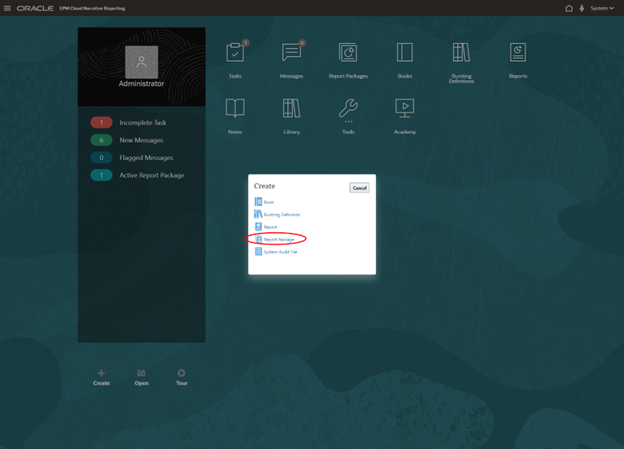Image resolution: width=624 pixels, height=449 pixels.
Task: Click Cancel in Create dialog
Action: (x=359, y=188)
